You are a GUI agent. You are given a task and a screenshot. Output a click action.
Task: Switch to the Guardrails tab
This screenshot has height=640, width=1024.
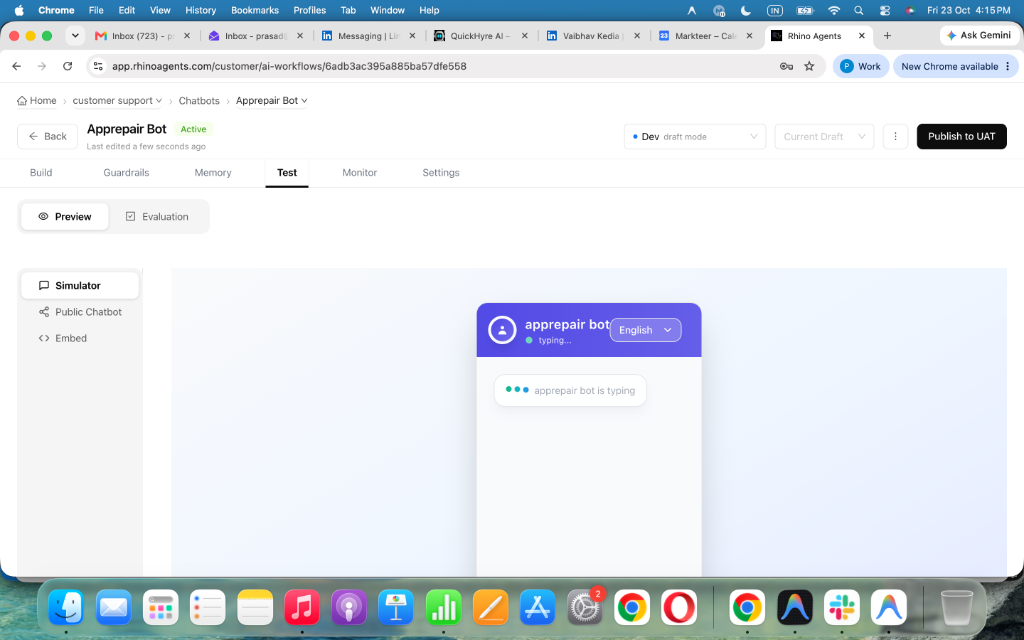pos(126,172)
